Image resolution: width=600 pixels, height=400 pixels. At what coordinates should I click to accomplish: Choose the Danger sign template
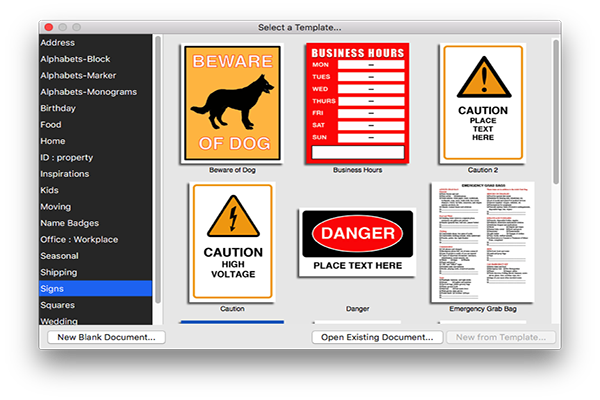pyautogui.click(x=357, y=242)
